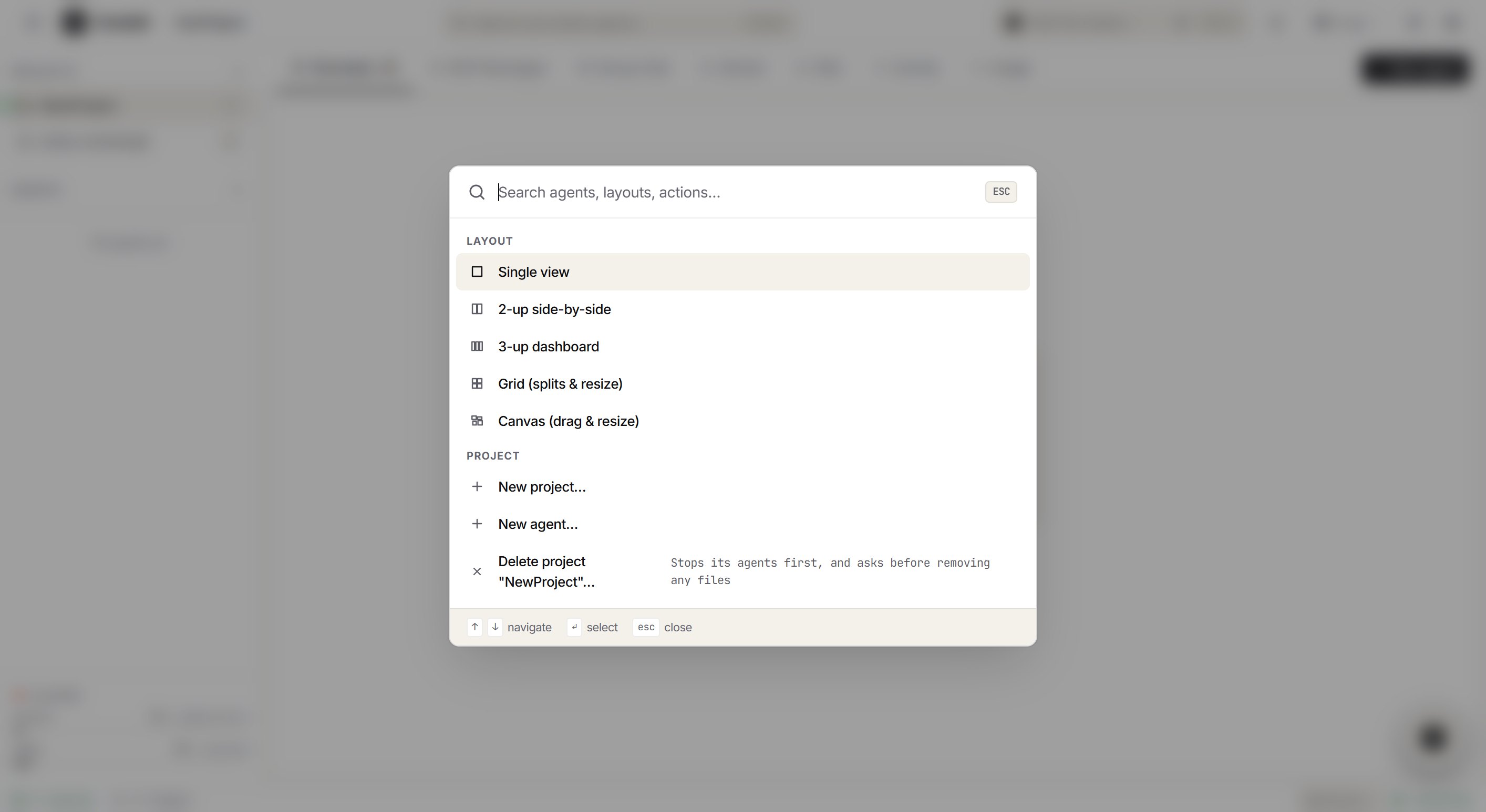Click the enter key select hint
Screen dimensions: 1486x812
[x=574, y=627]
